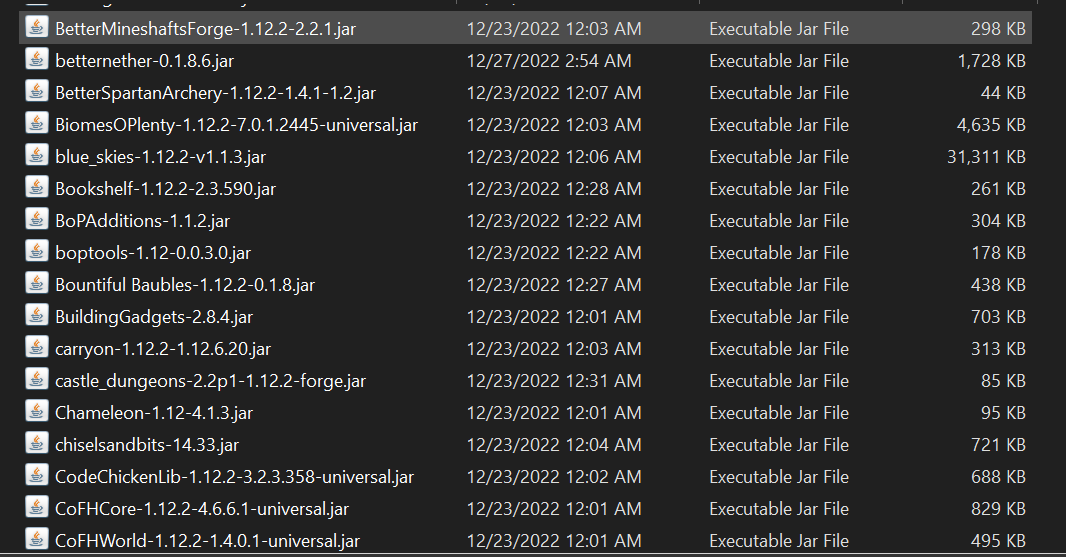Click the 4,635 KB size entry

pyautogui.click(x=991, y=124)
